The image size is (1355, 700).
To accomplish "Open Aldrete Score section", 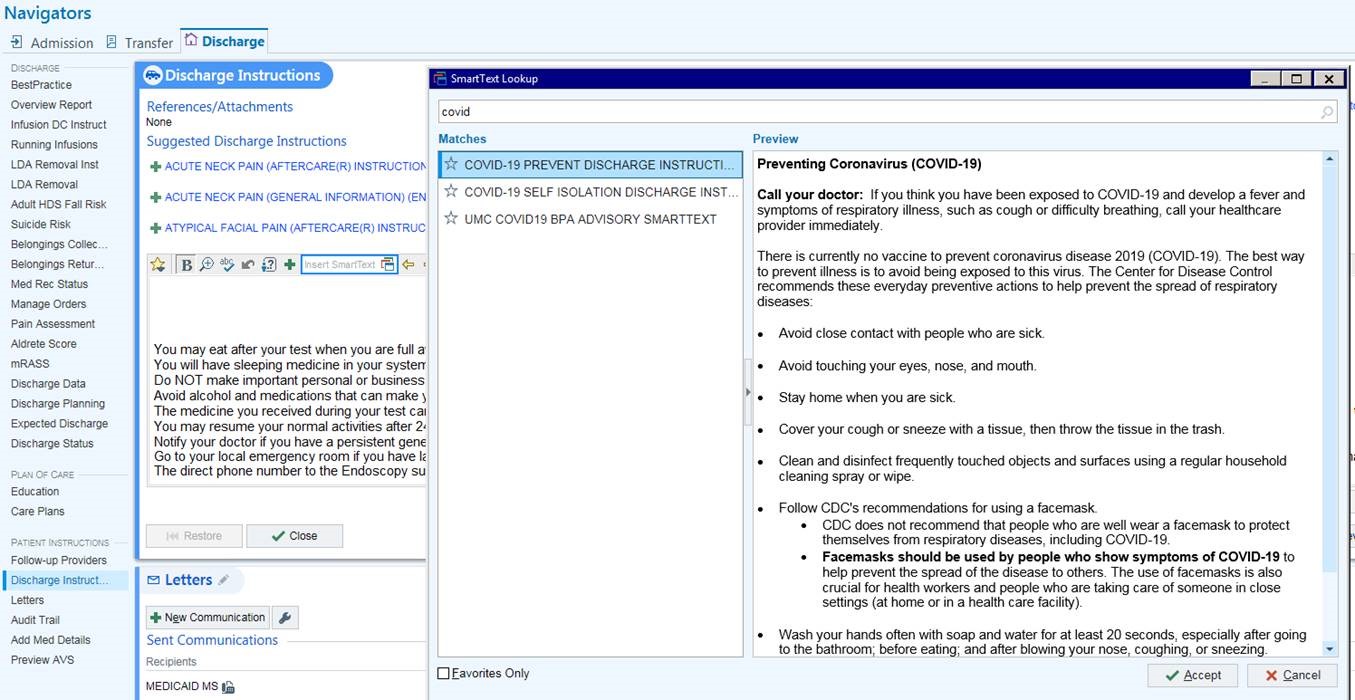I will coord(44,344).
